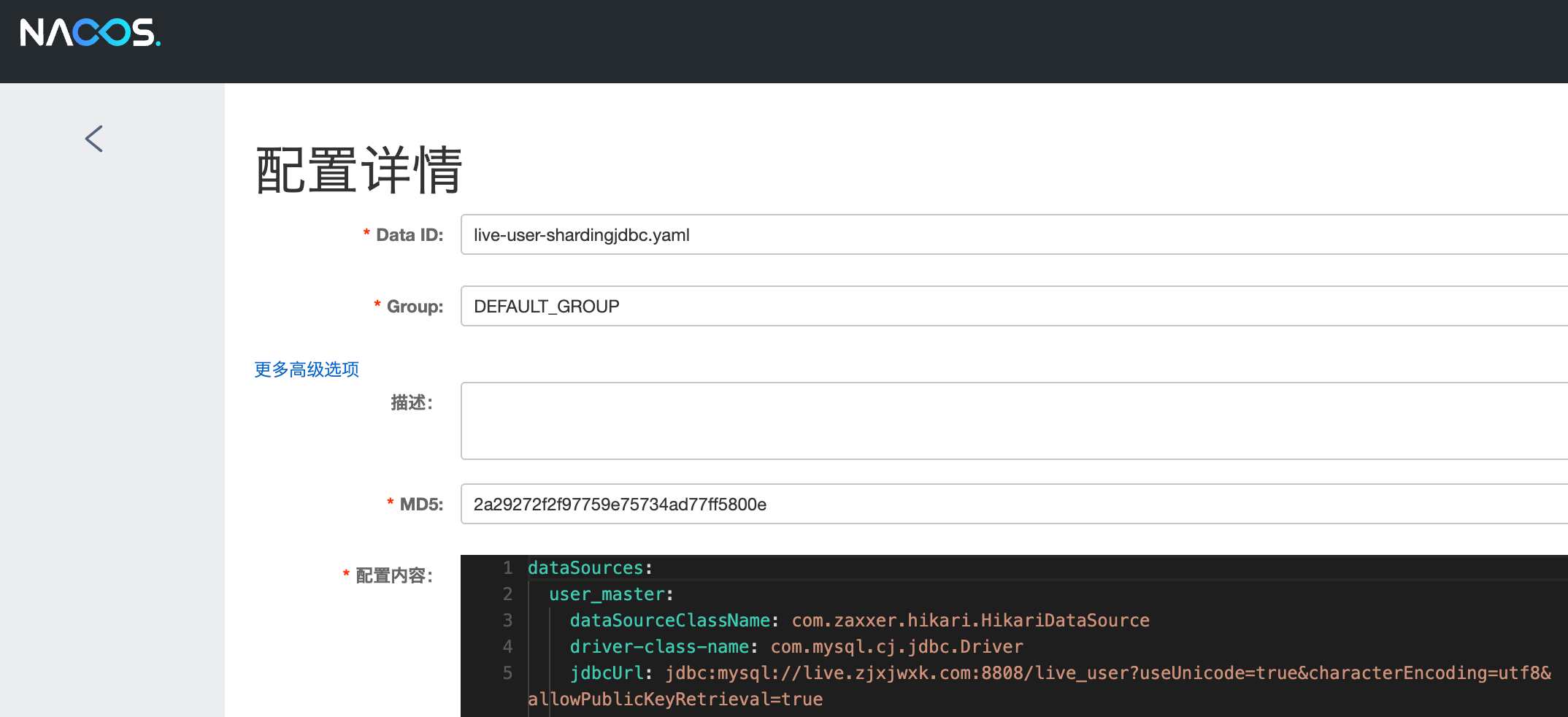Click the HikariDataSource class value
The image size is (1568, 717).
click(970, 621)
